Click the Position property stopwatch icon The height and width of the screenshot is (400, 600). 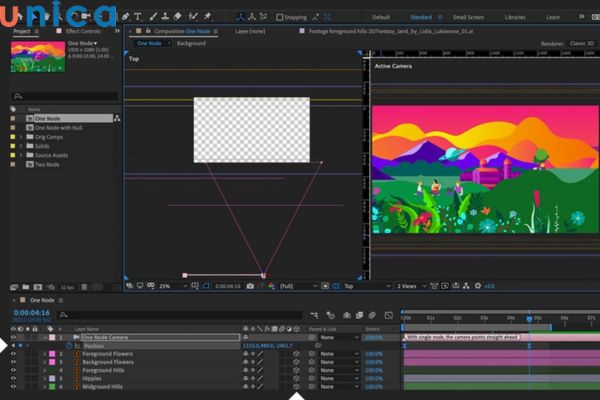[69, 345]
